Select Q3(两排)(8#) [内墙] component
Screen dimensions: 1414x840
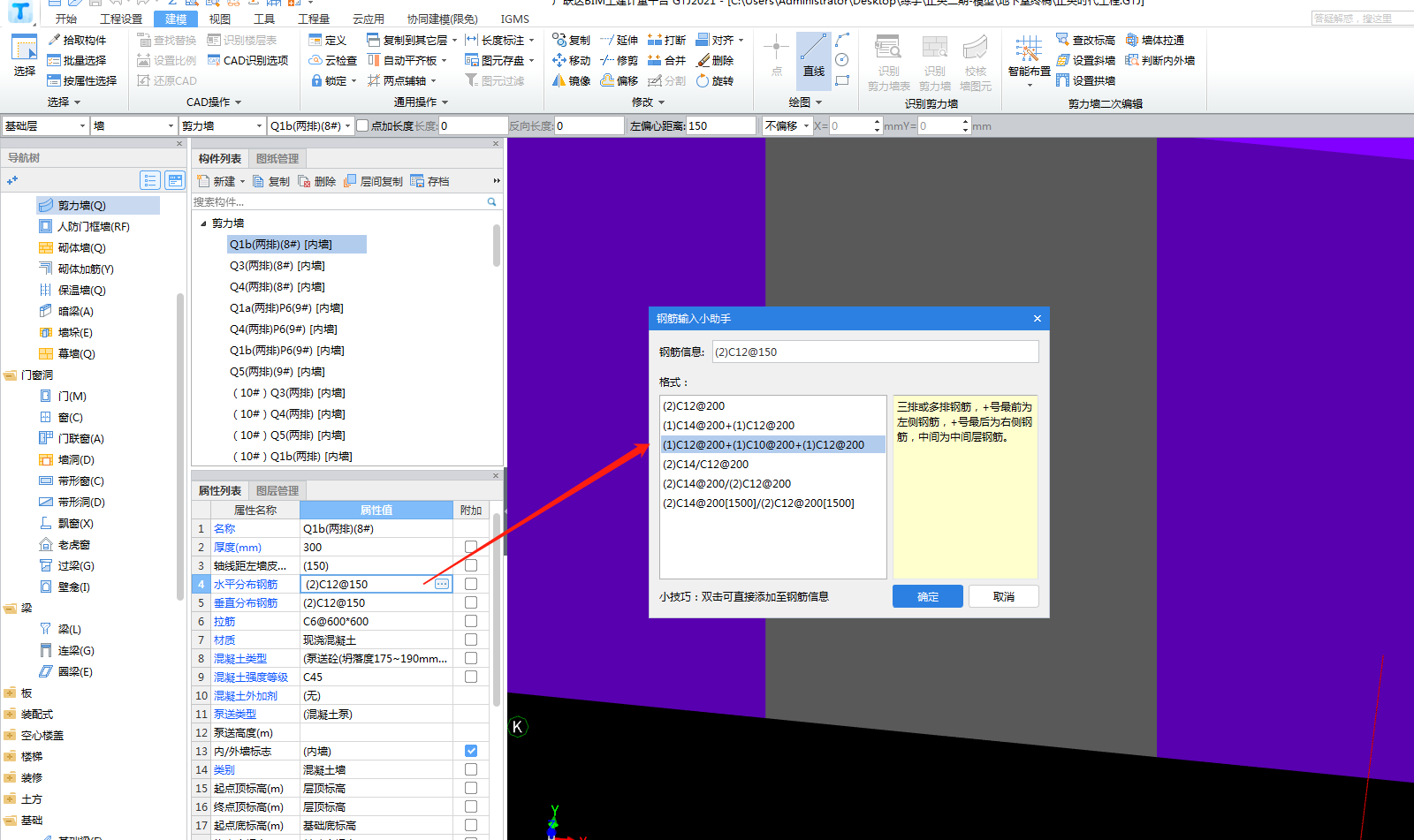(277, 266)
